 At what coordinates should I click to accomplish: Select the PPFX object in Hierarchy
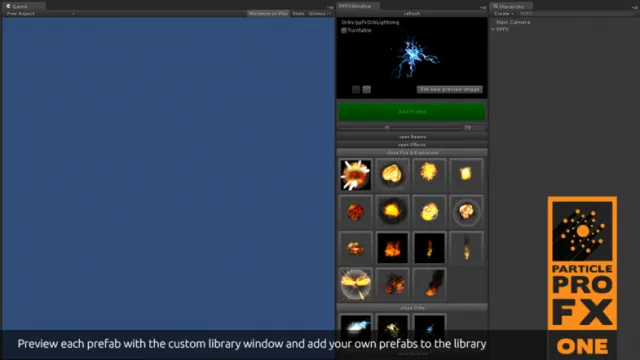502,29
